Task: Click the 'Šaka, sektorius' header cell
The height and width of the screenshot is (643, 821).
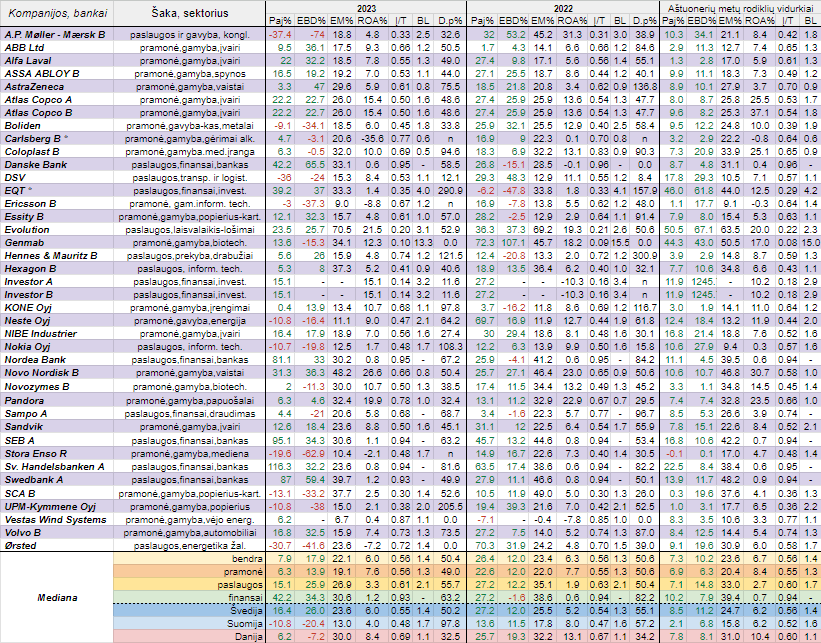Action: pyautogui.click(x=190, y=14)
